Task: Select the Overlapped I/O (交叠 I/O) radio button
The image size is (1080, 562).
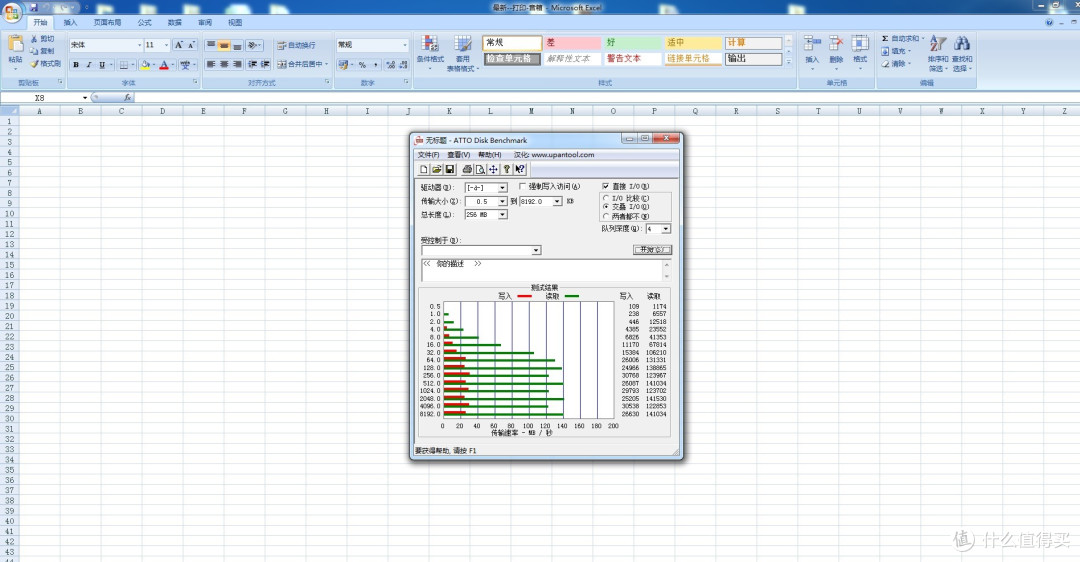Action: 606,207
